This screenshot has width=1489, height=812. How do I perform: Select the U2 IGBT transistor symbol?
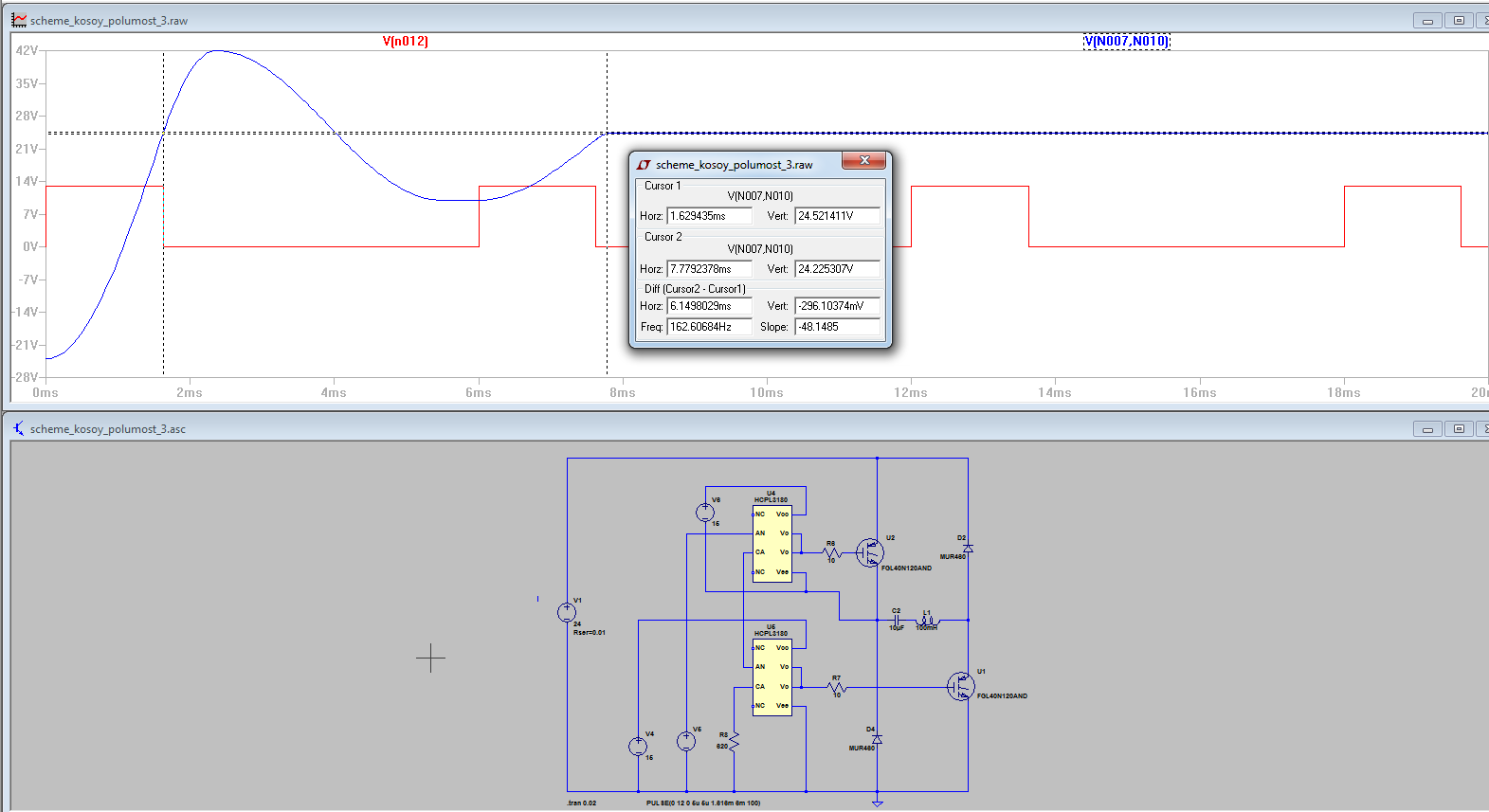[870, 552]
